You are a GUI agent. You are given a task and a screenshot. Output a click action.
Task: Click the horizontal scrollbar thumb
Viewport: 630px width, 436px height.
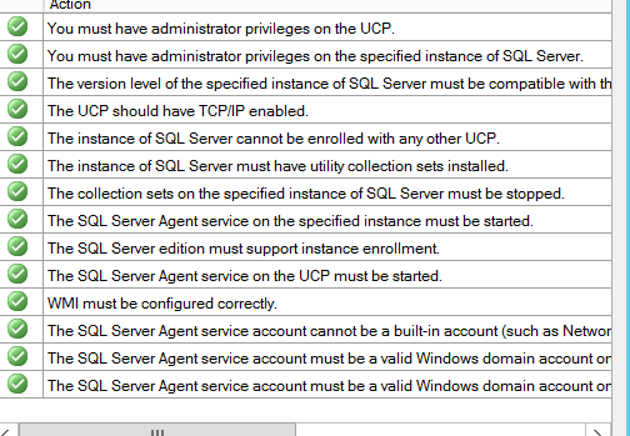[157, 430]
